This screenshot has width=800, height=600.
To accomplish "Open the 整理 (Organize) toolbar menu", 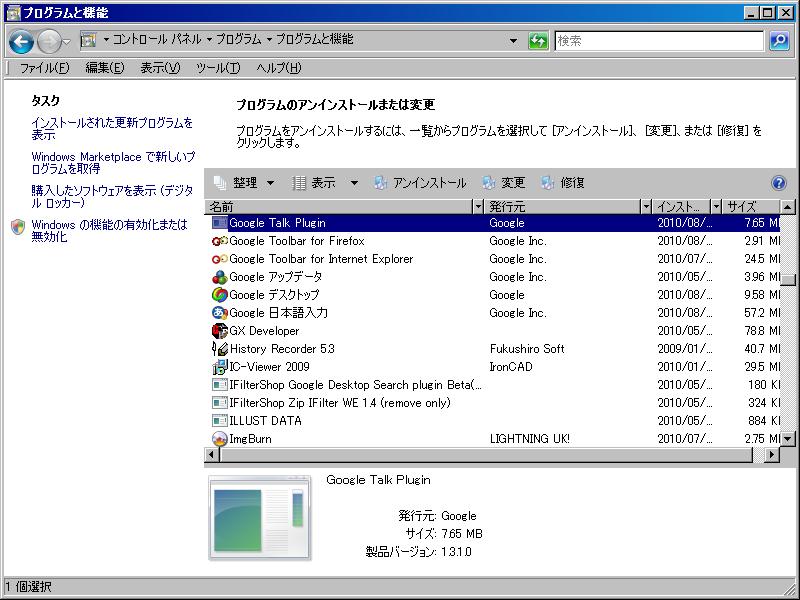I will (x=244, y=183).
